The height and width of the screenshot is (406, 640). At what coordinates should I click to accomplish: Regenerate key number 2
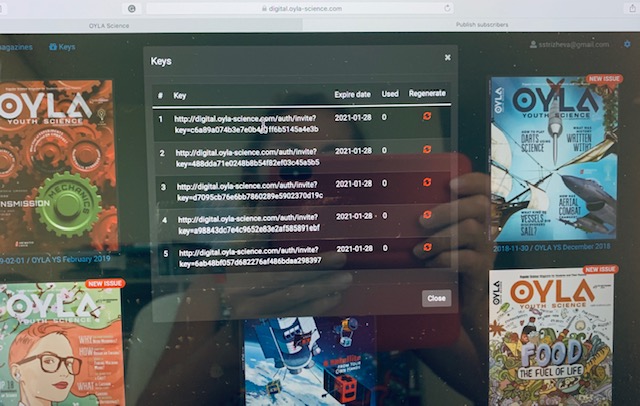pos(427,151)
